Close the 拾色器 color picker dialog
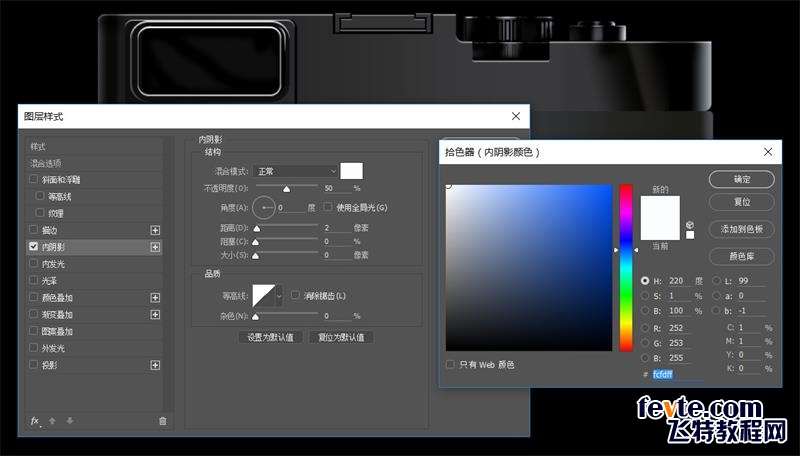This screenshot has height=456, width=800. [x=768, y=152]
